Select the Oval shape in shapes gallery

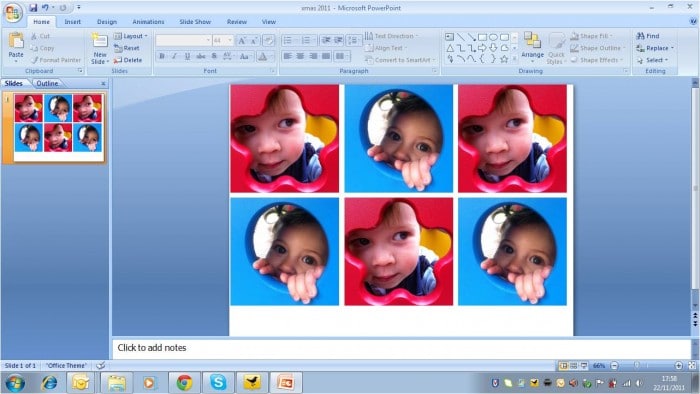(493, 37)
